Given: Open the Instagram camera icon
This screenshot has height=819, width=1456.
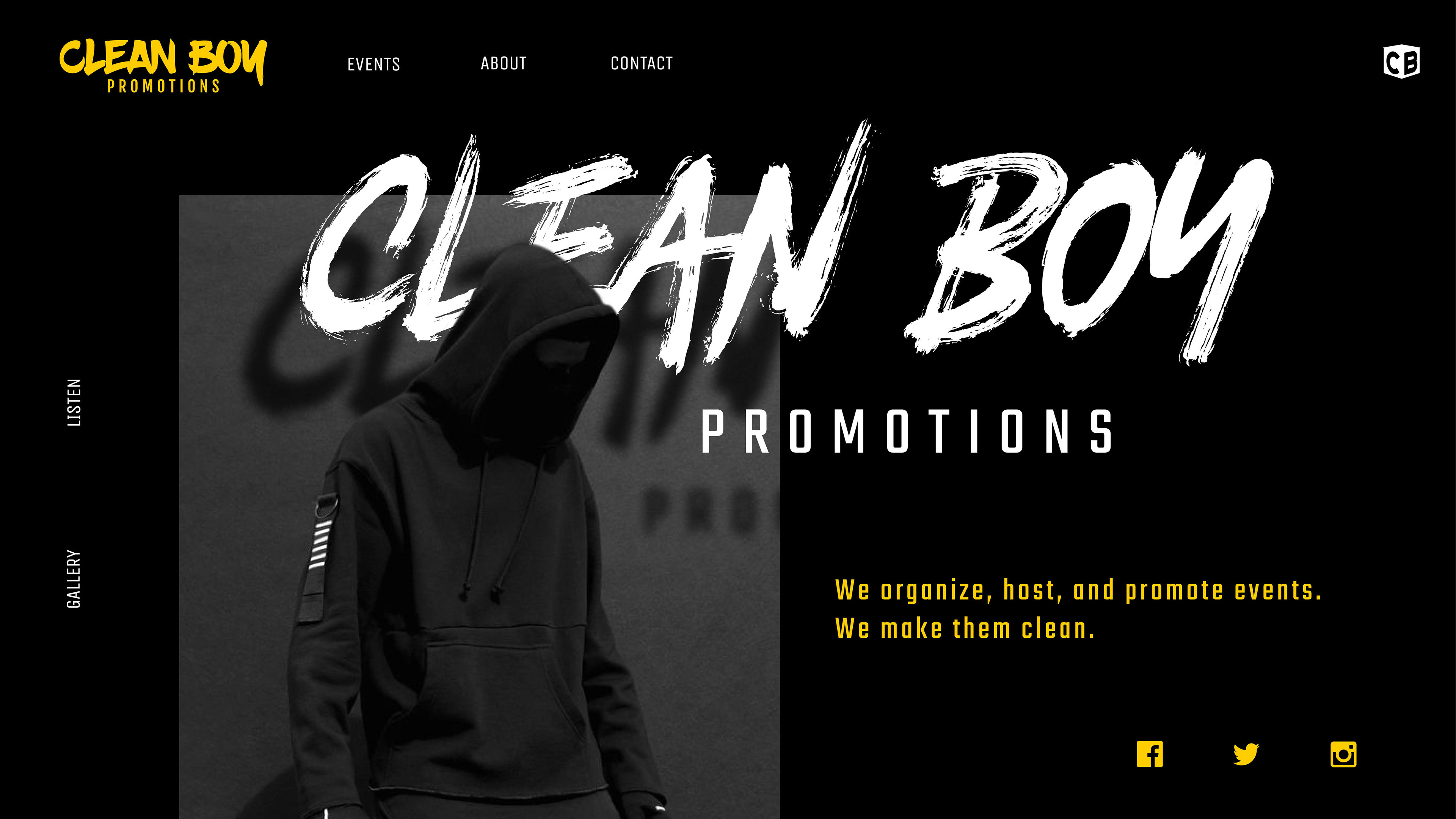Looking at the screenshot, I should pyautogui.click(x=1343, y=754).
